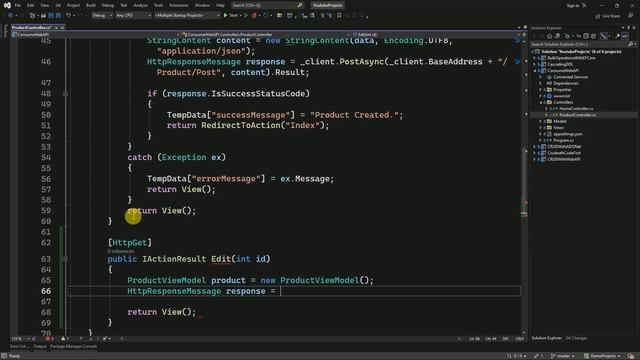Open the ConsumeWebAPI project navigation dropdown

point(95,35)
